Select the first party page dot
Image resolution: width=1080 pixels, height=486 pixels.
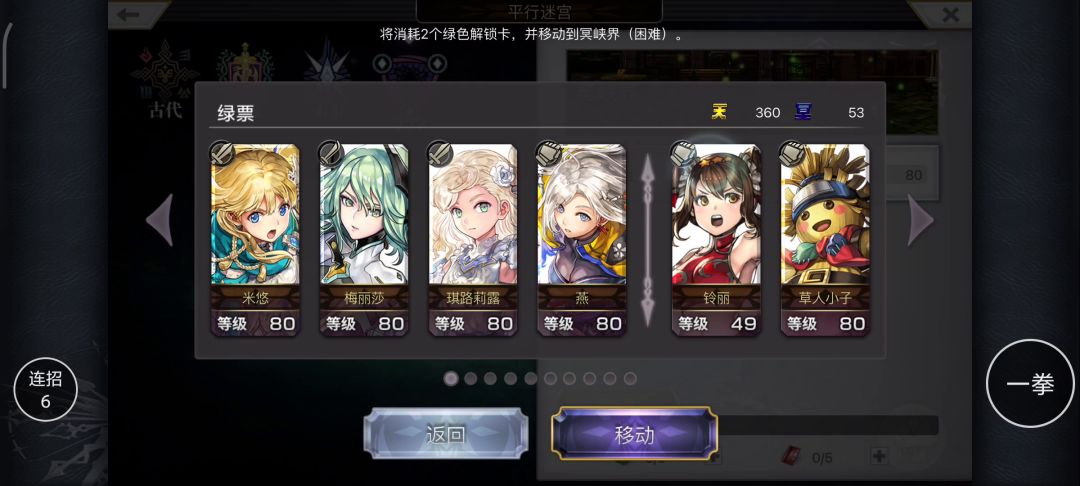point(450,378)
